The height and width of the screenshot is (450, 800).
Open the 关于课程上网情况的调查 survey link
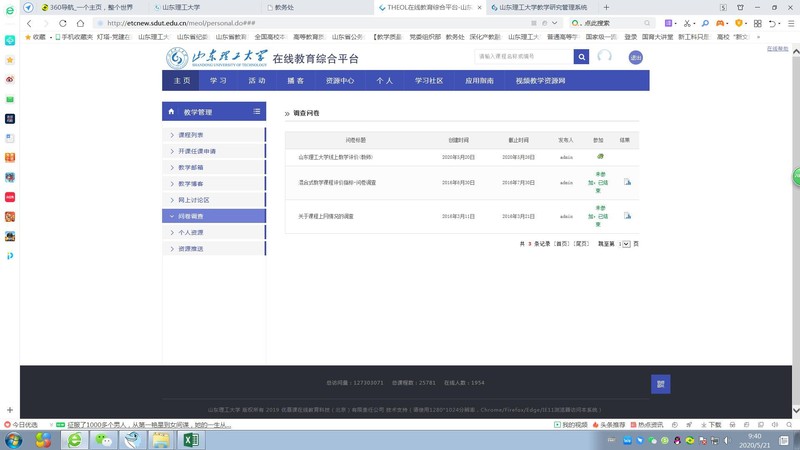tap(326, 216)
